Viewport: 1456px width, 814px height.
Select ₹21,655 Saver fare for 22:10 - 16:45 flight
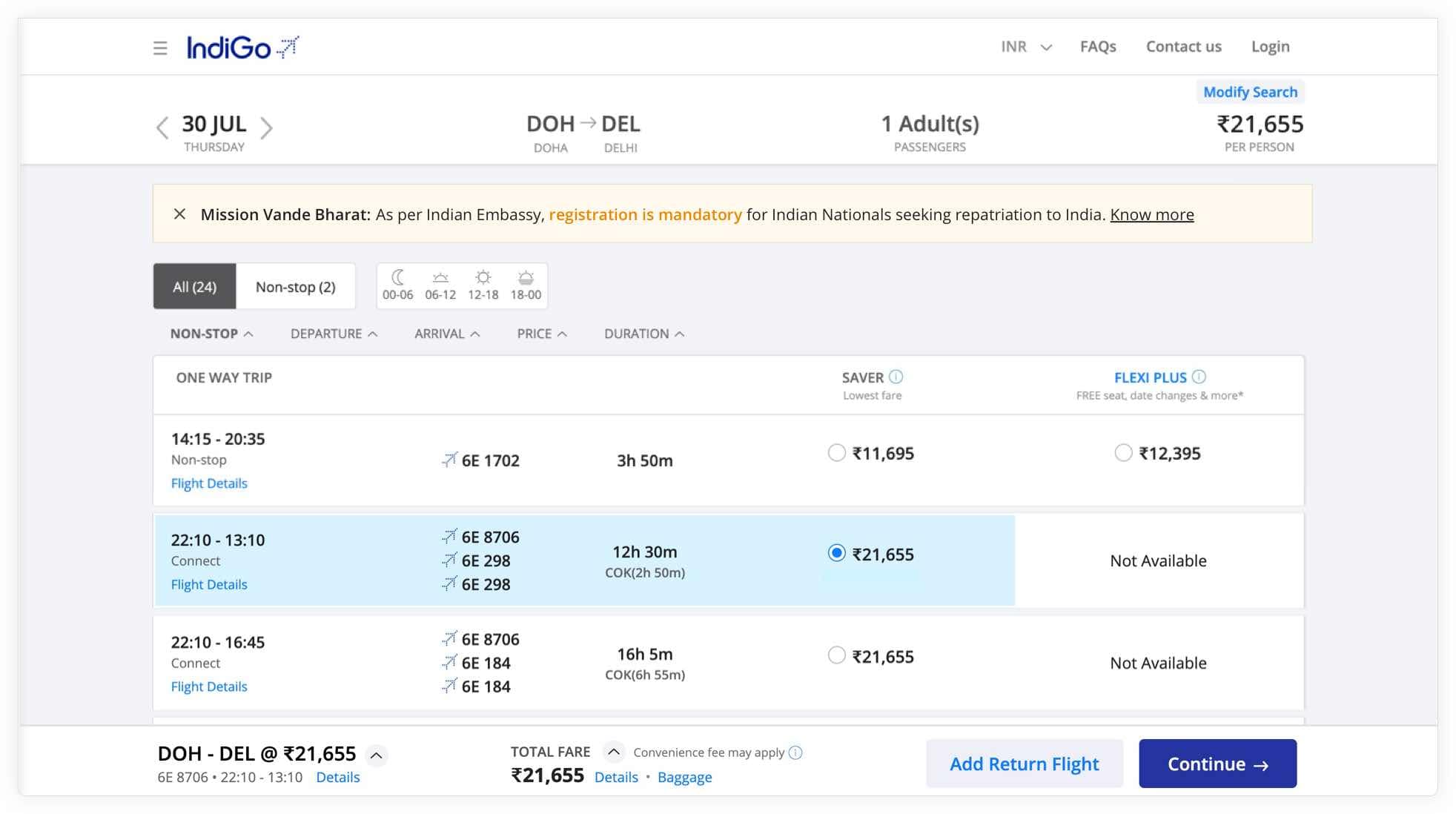pos(836,655)
